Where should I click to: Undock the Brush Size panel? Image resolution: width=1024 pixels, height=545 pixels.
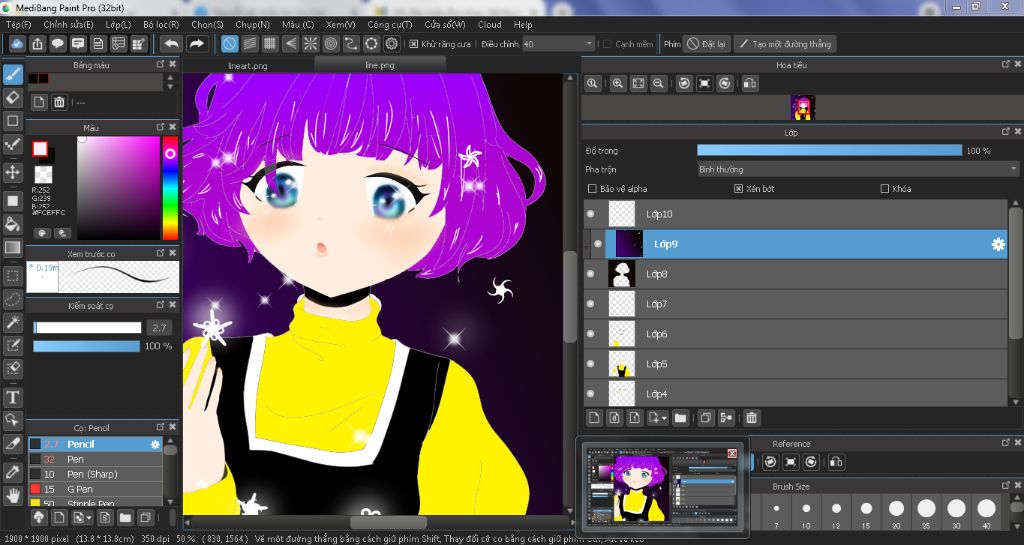coord(1006,486)
